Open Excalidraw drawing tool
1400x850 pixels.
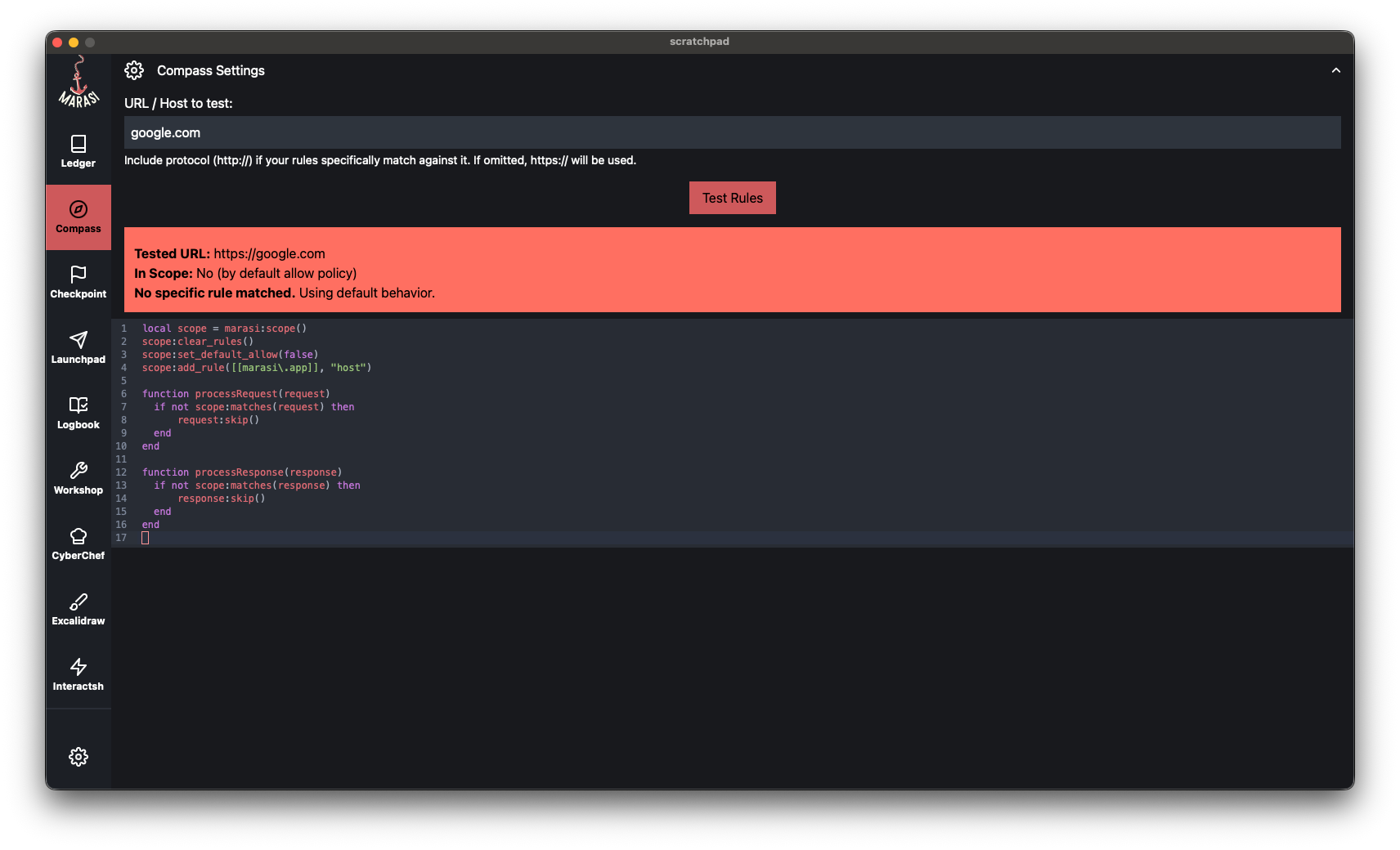coord(79,610)
